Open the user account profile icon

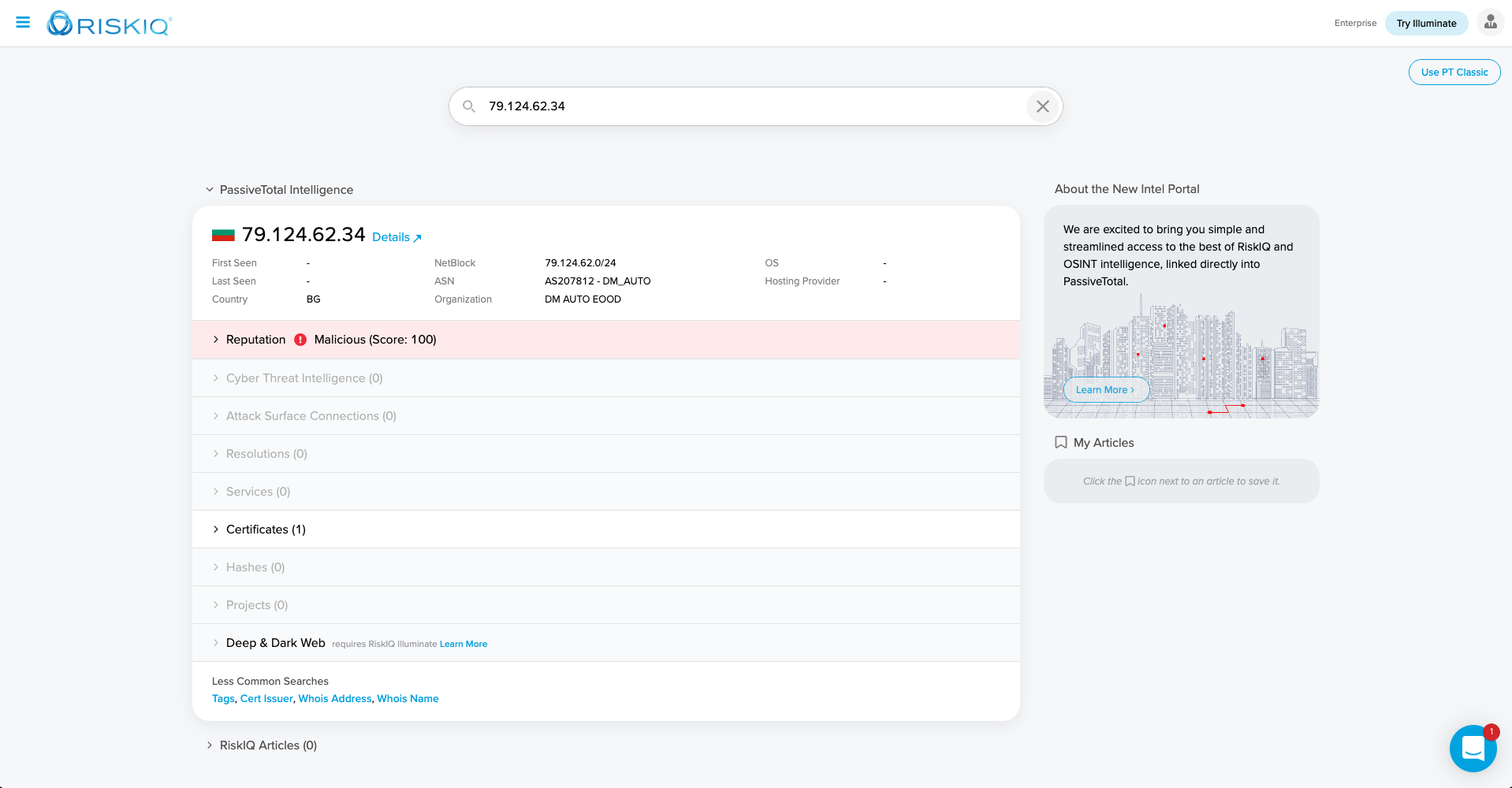[1490, 23]
